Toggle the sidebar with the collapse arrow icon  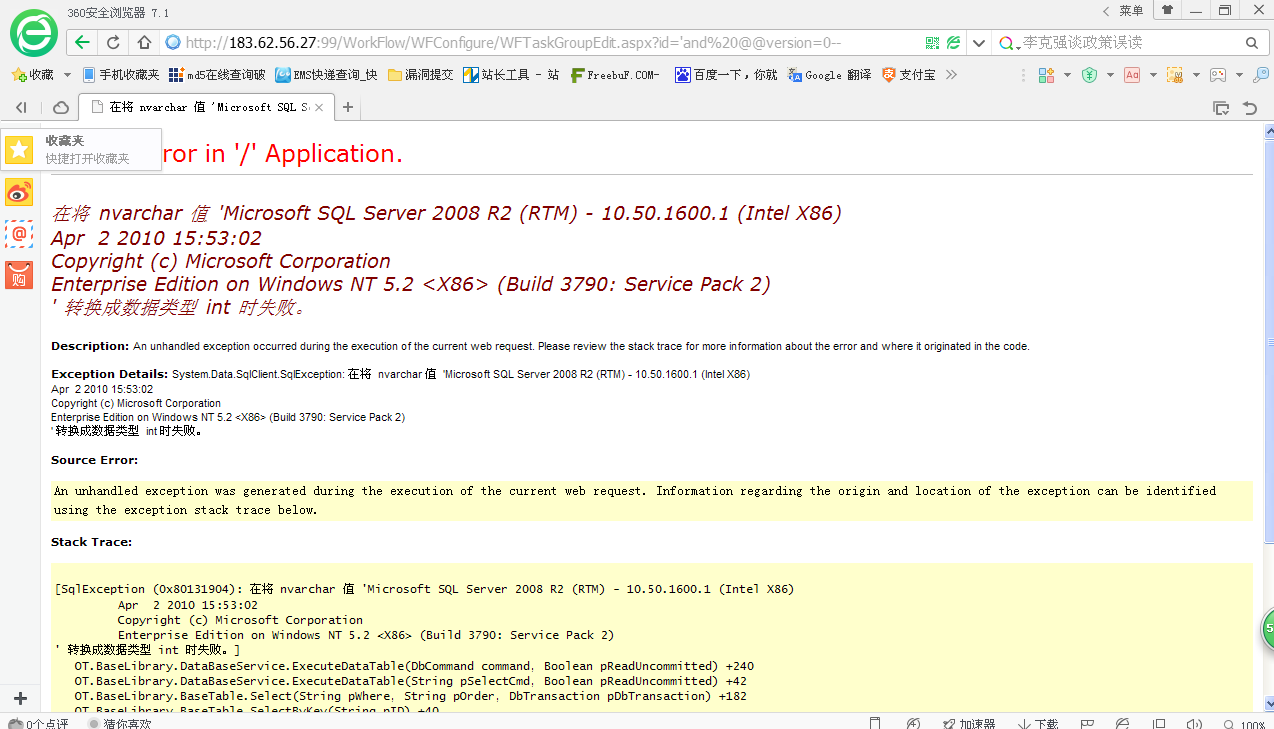click(21, 107)
